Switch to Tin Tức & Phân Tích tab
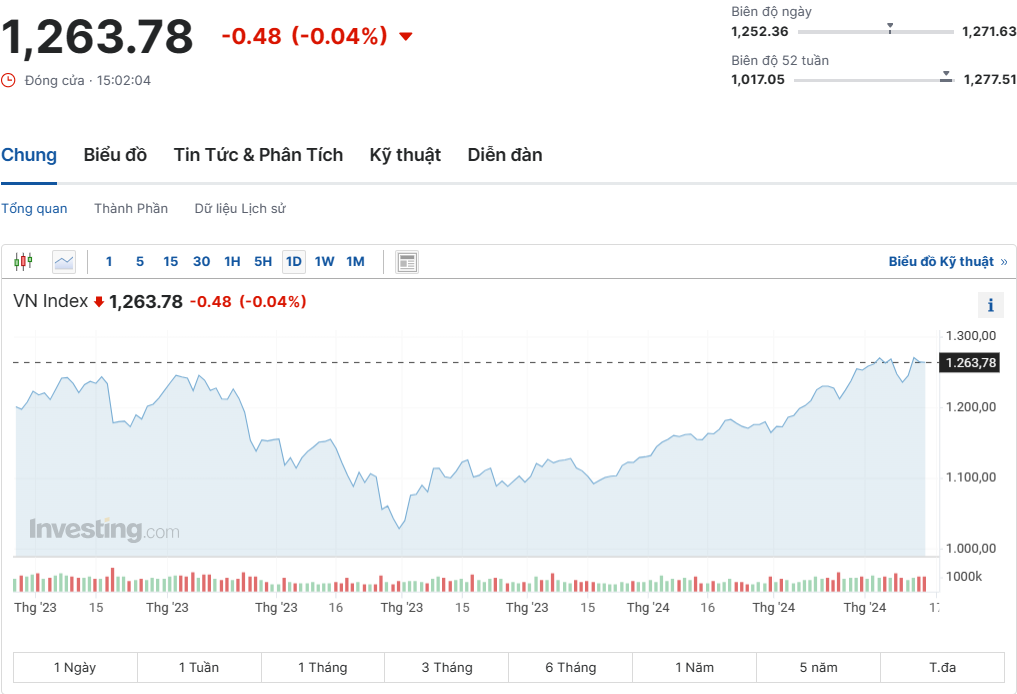 258,155
